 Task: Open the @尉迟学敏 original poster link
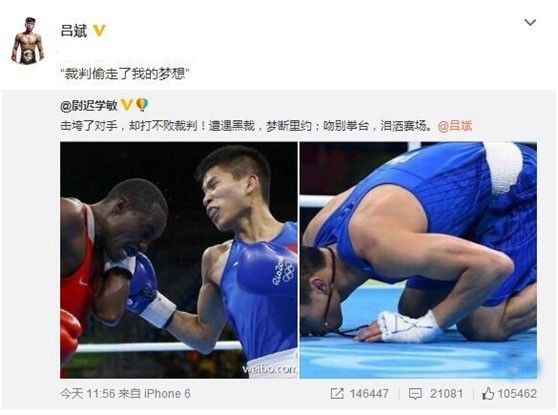pyautogui.click(x=89, y=105)
